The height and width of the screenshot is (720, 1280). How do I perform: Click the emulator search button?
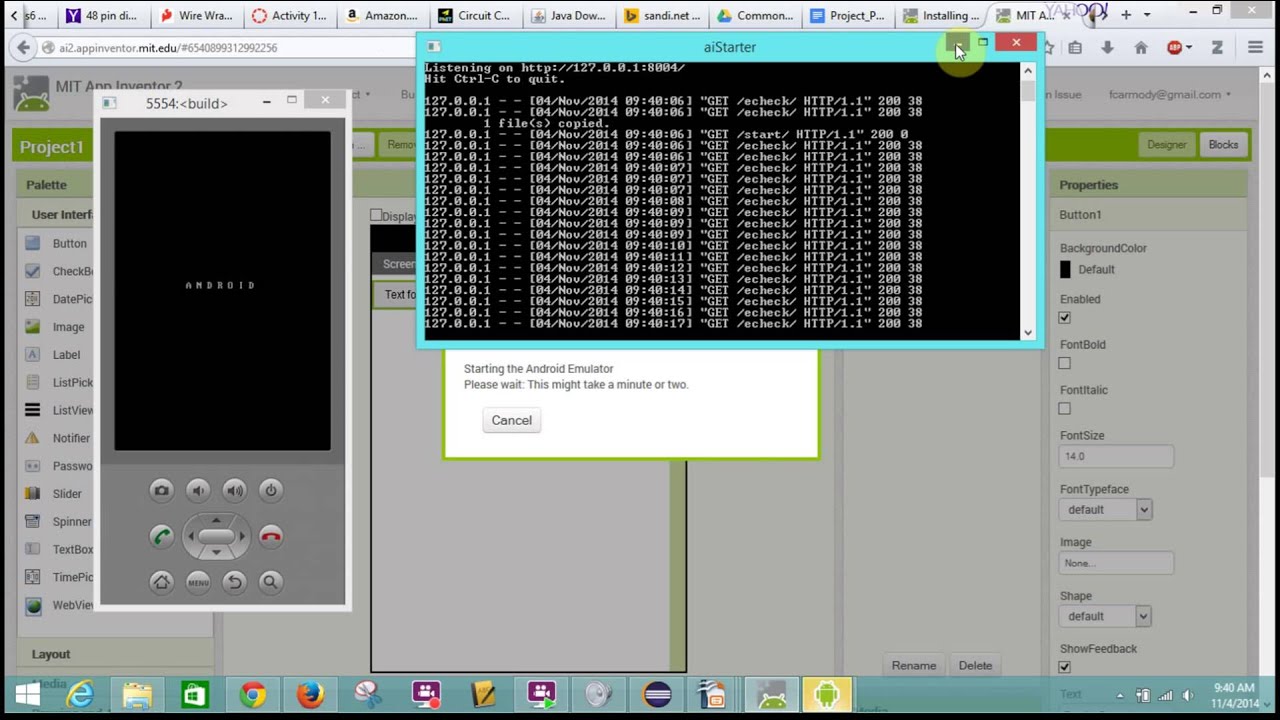271,582
